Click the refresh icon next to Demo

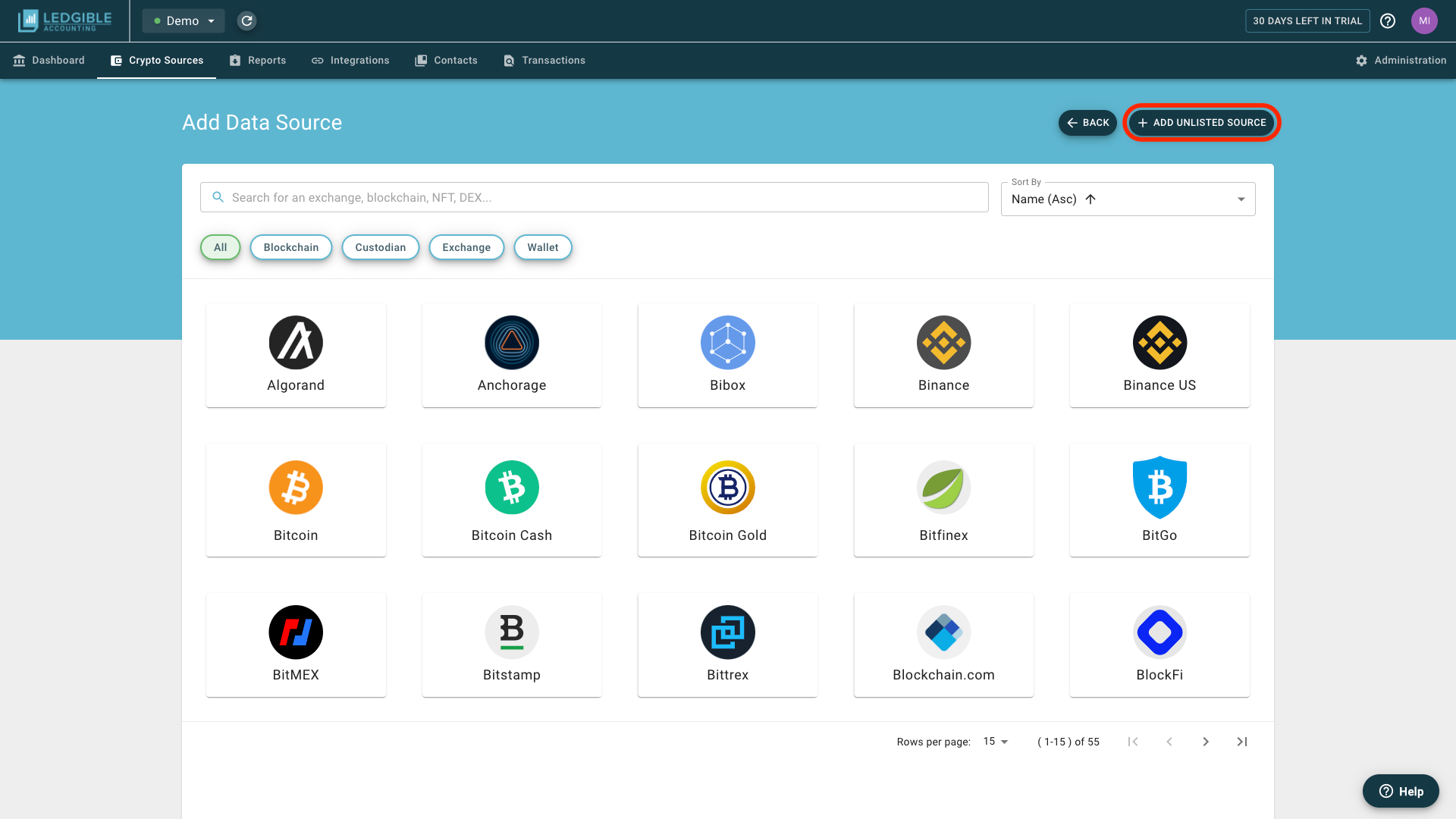(x=246, y=20)
